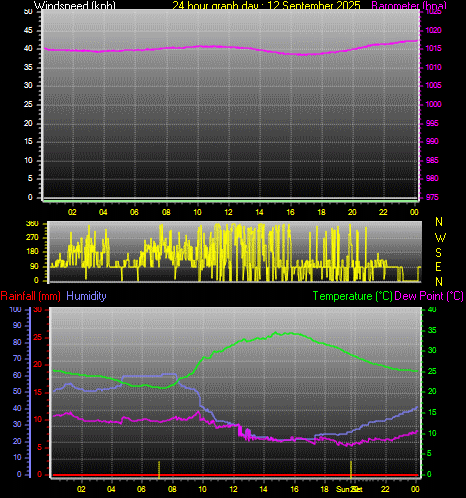Click 360 on the wind direction axis

pyautogui.click(x=32, y=224)
